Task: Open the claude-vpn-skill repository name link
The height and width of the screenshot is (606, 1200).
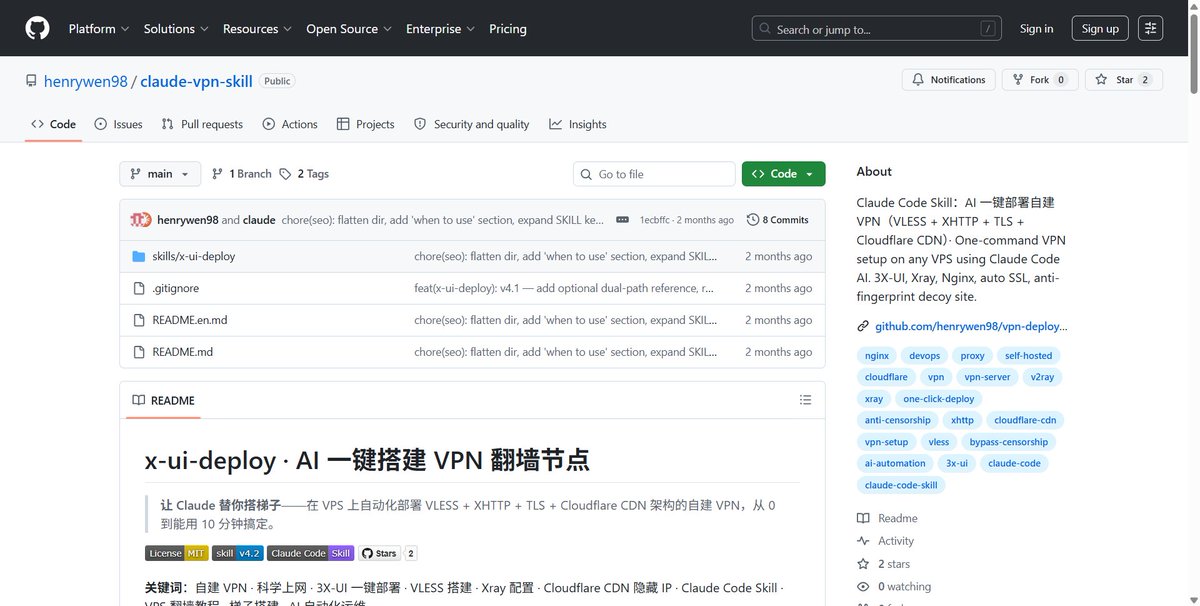Action: click(196, 81)
